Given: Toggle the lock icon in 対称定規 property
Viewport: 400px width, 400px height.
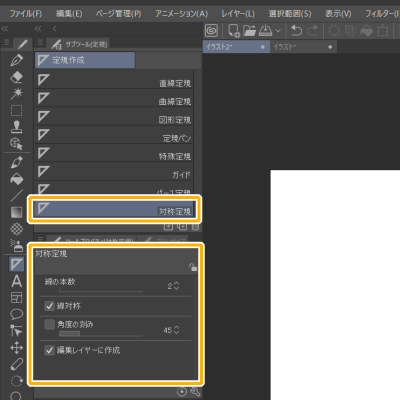Looking at the screenshot, I should point(193,267).
